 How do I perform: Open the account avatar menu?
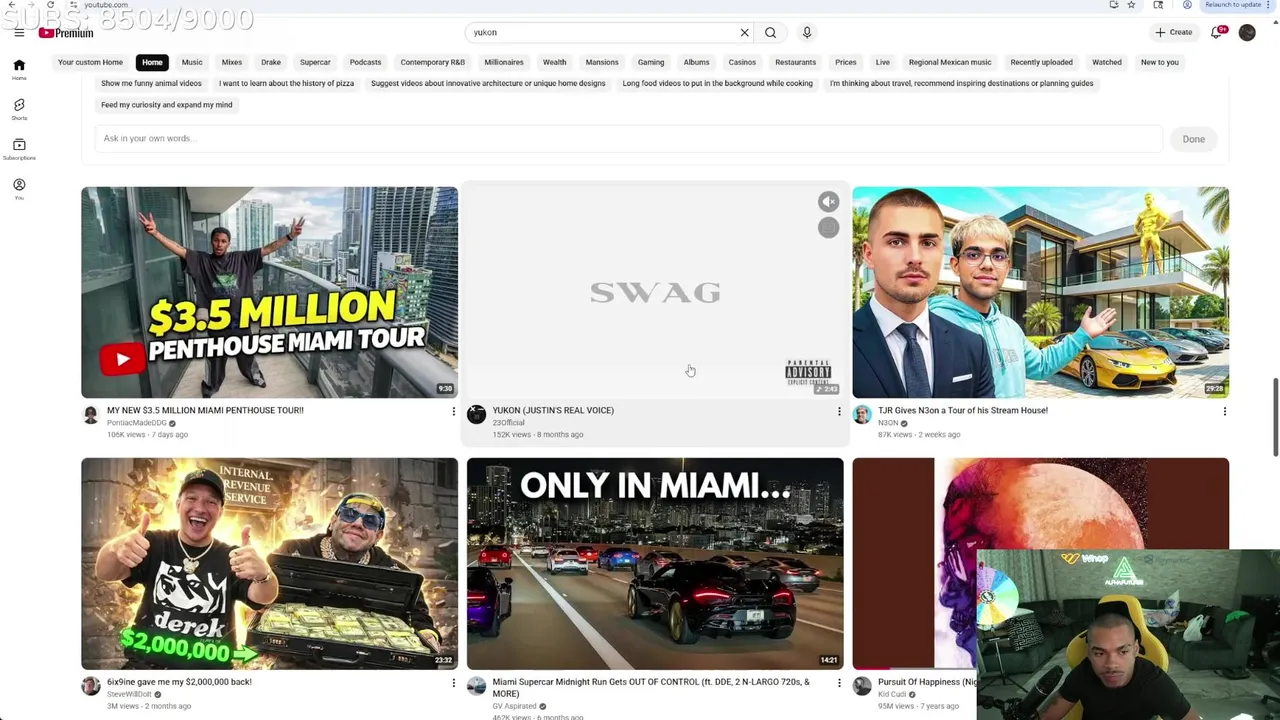pyautogui.click(x=1247, y=33)
